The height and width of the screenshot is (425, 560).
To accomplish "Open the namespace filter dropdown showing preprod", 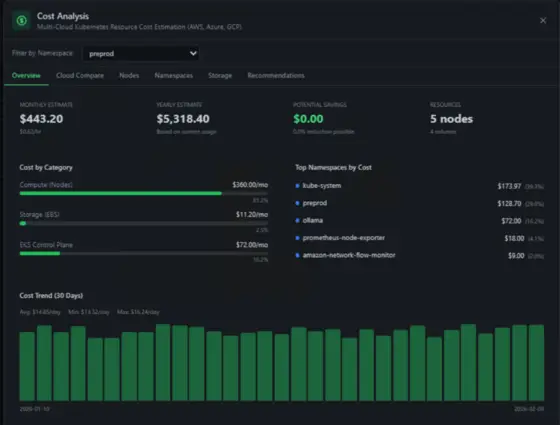I will [x=141, y=54].
